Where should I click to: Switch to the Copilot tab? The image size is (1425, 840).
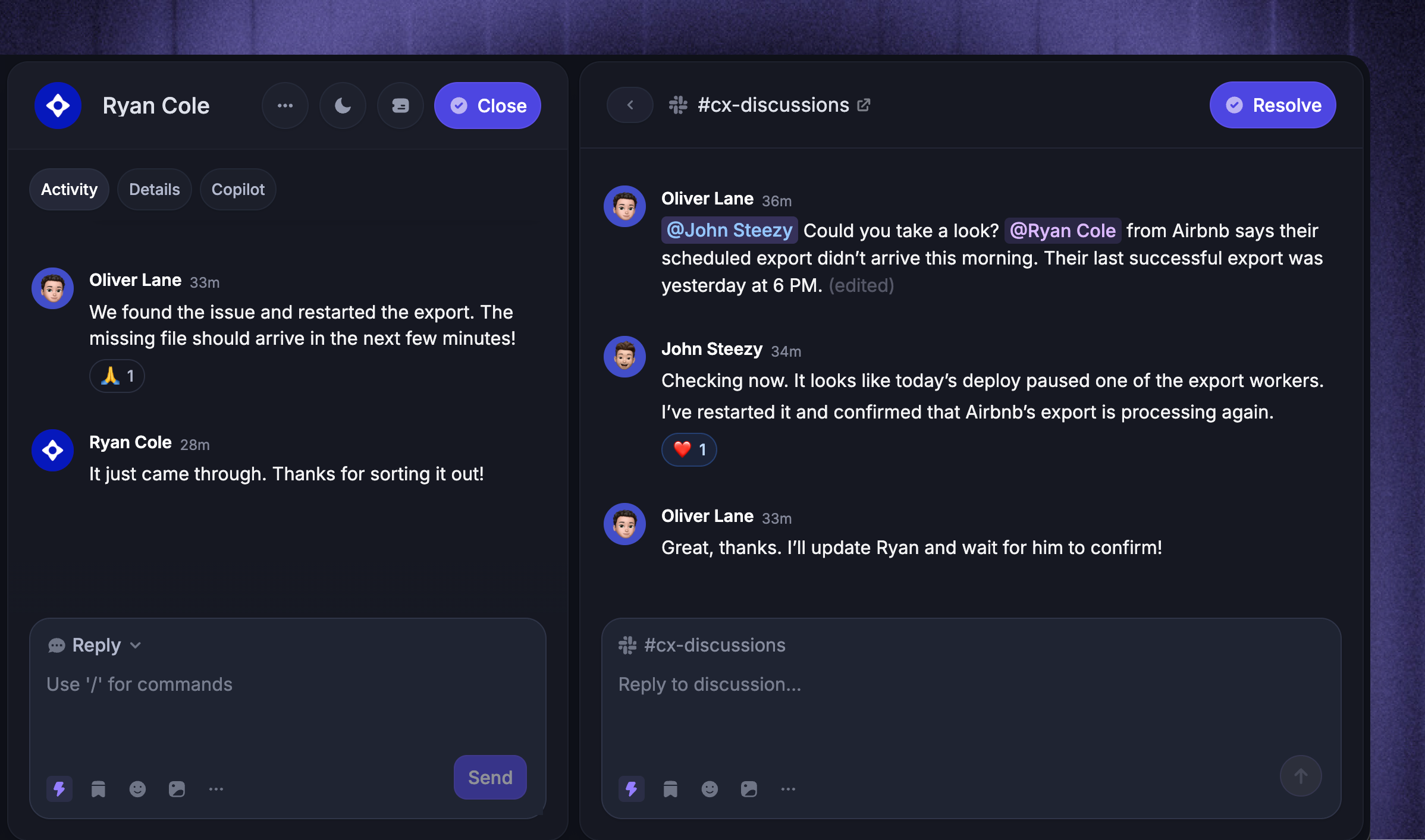(238, 190)
